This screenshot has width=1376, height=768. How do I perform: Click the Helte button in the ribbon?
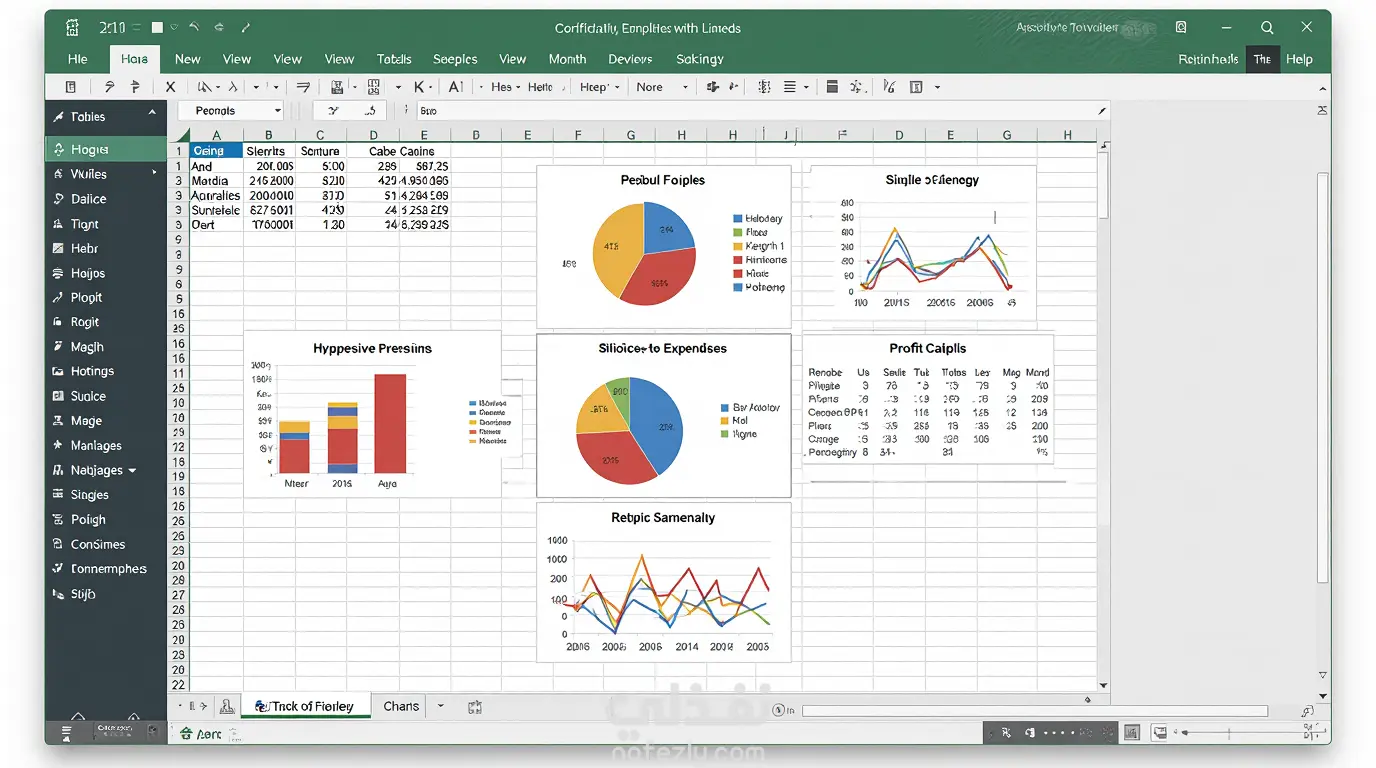pos(540,87)
